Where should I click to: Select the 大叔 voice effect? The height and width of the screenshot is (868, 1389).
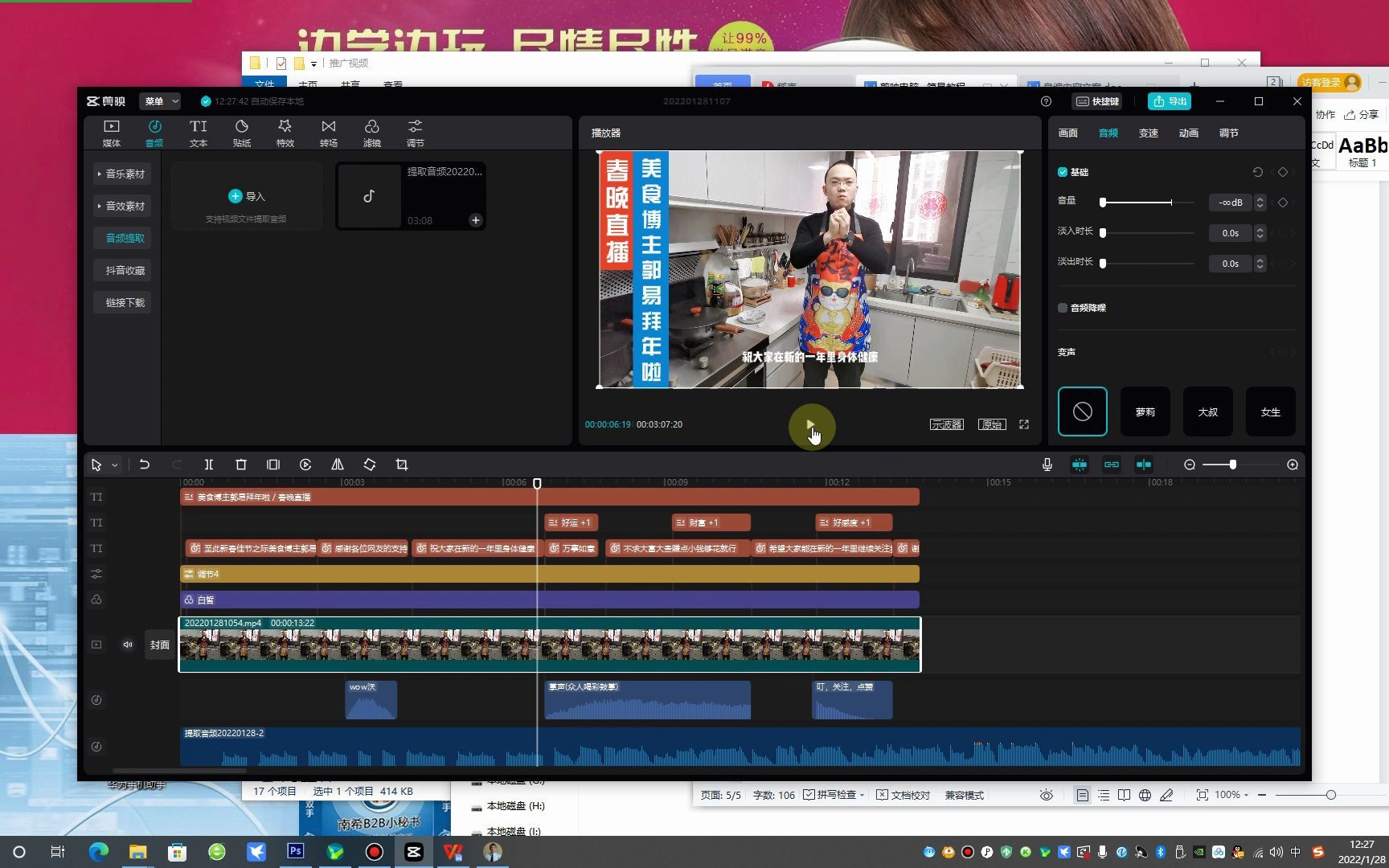pyautogui.click(x=1208, y=411)
